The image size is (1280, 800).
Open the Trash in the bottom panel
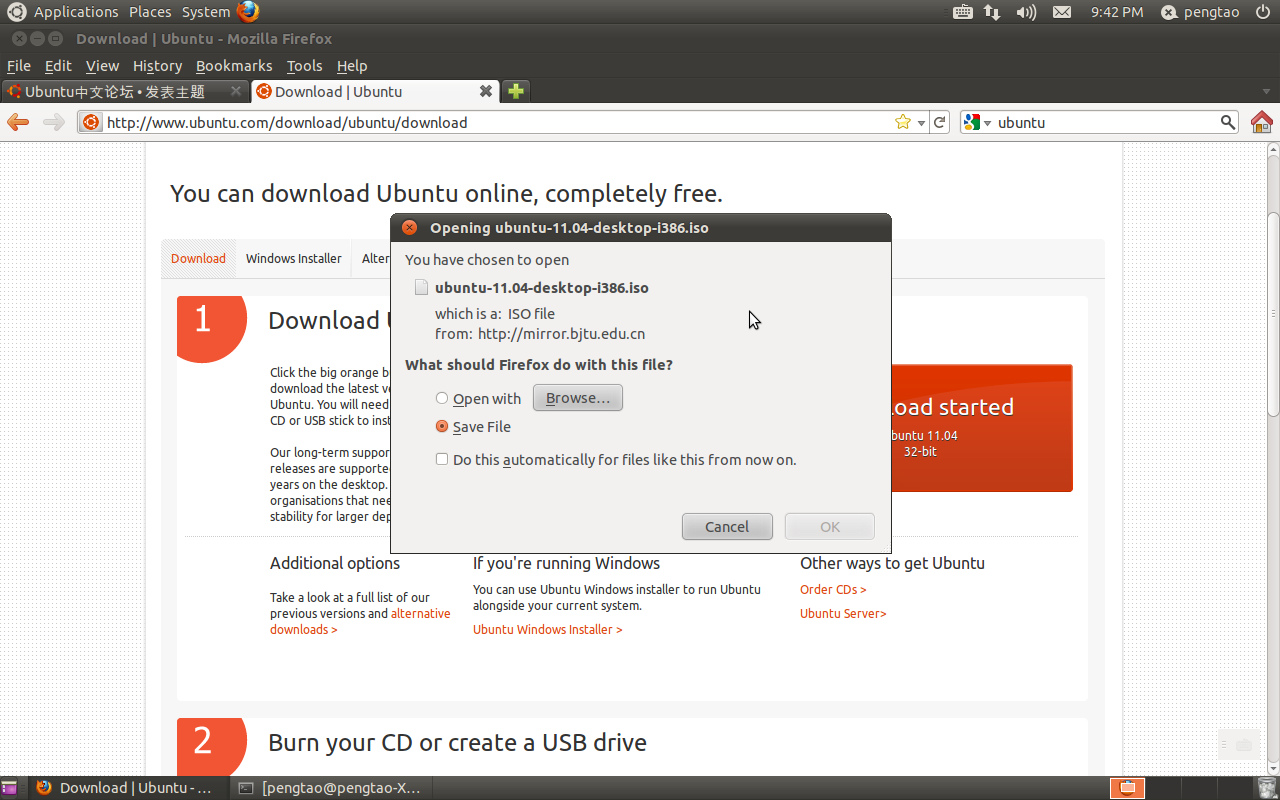pos(1267,788)
